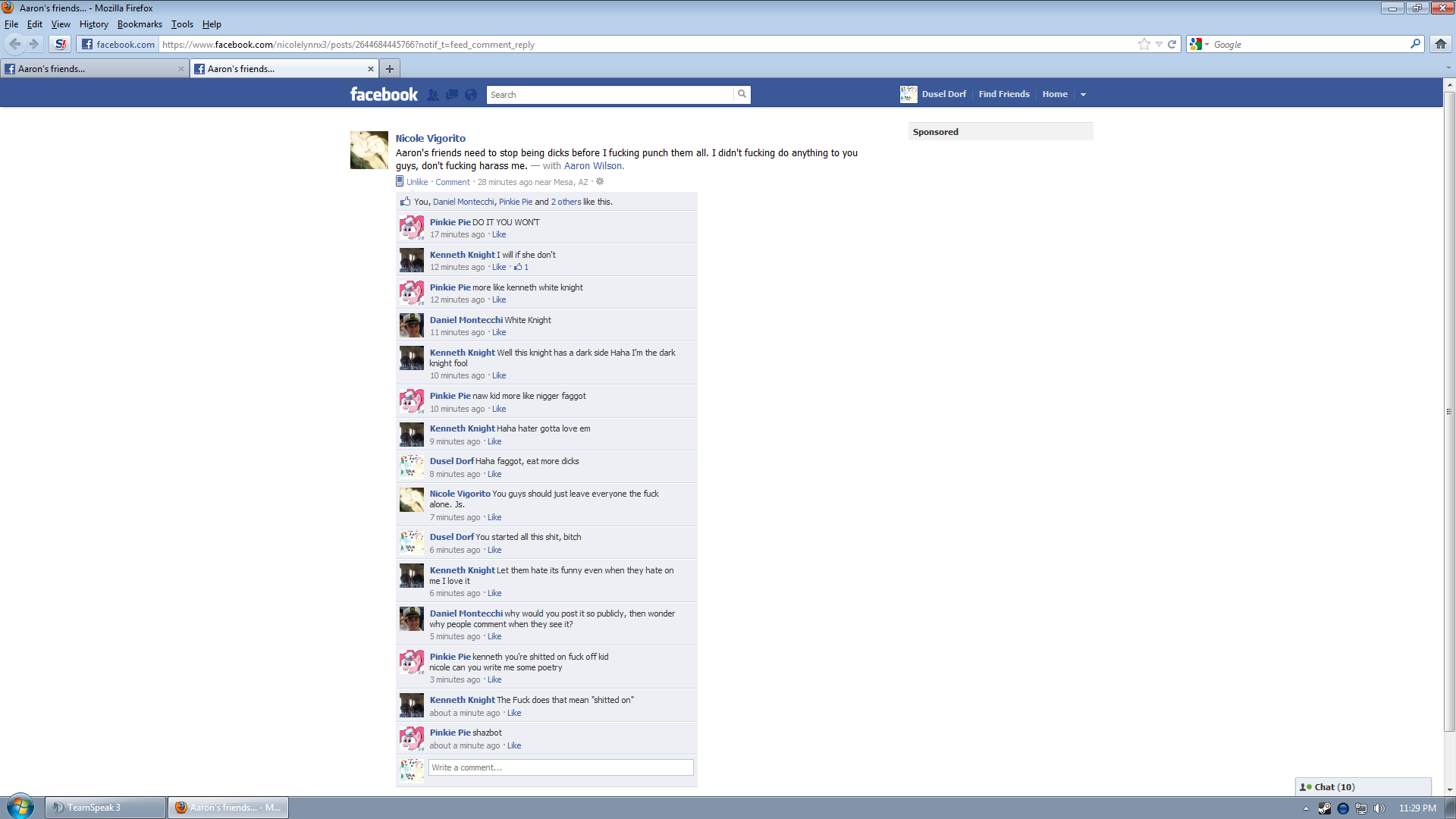Click the post privacy gear icon
Screen dimensions: 1456x819
click(600, 182)
